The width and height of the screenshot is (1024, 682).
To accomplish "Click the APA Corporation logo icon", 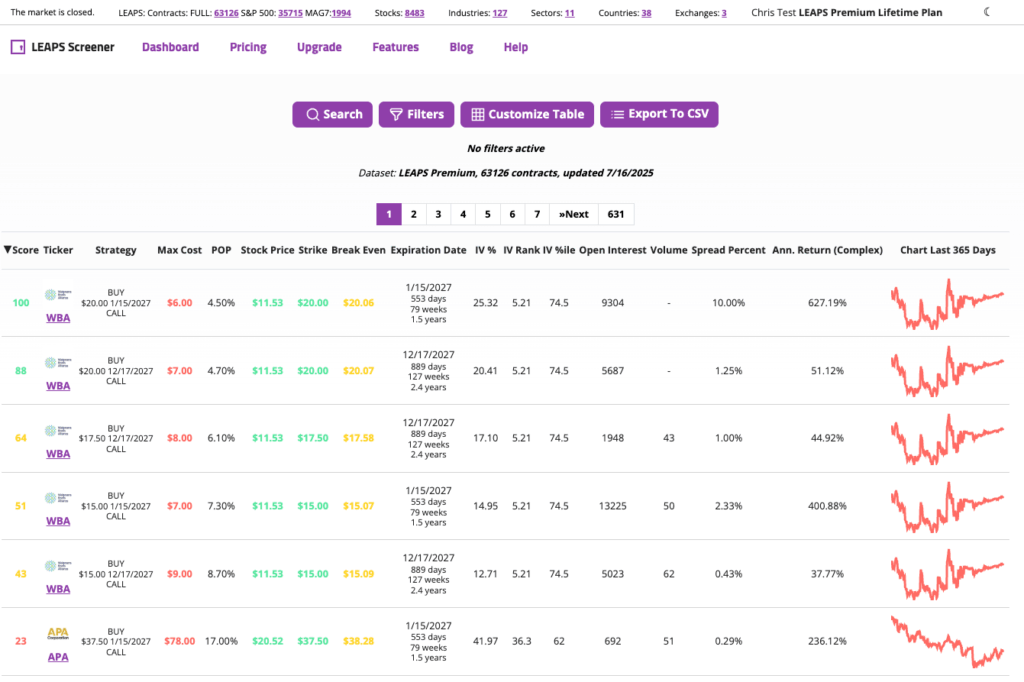I will [57, 631].
